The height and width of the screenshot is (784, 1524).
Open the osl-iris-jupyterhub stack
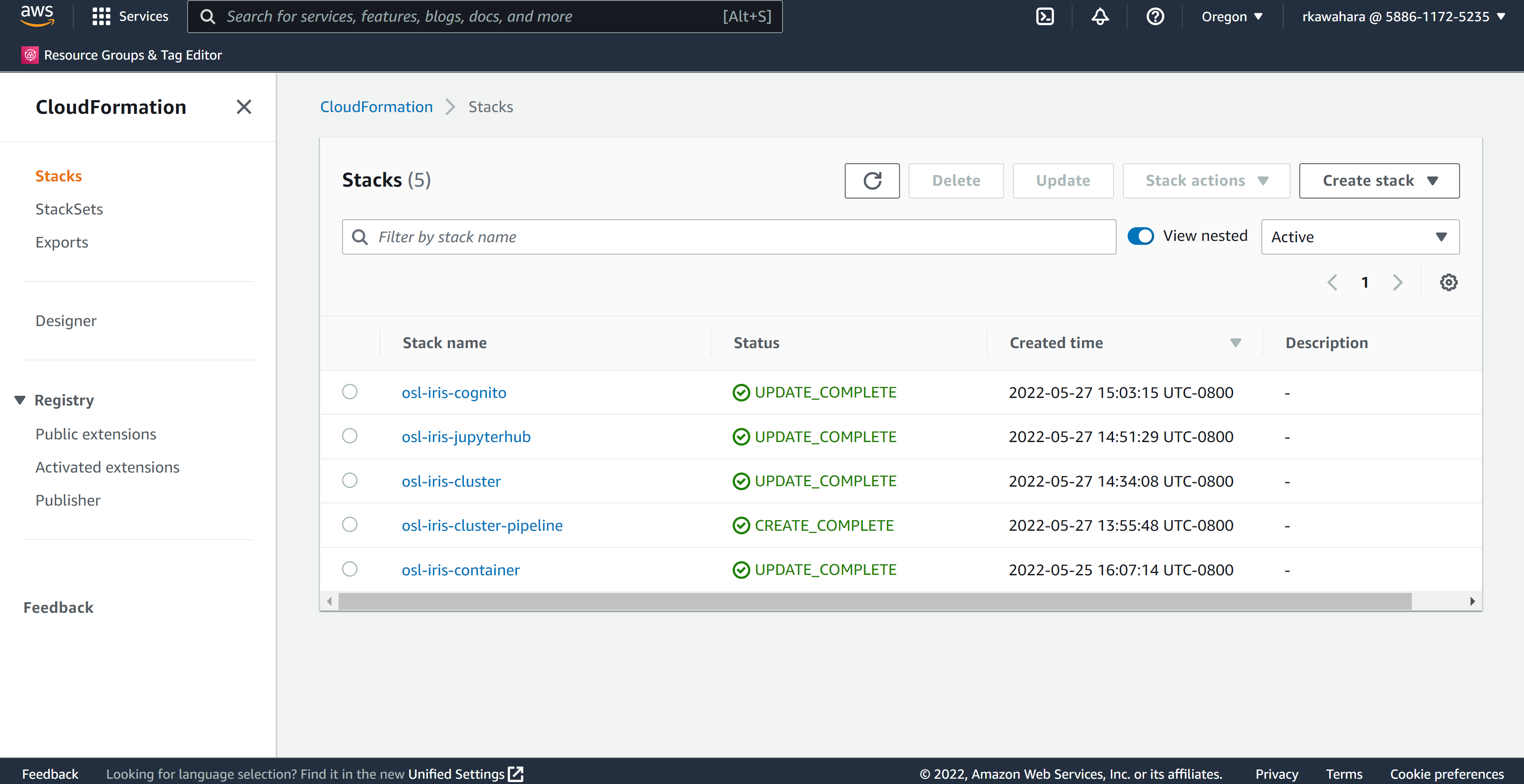pos(466,436)
